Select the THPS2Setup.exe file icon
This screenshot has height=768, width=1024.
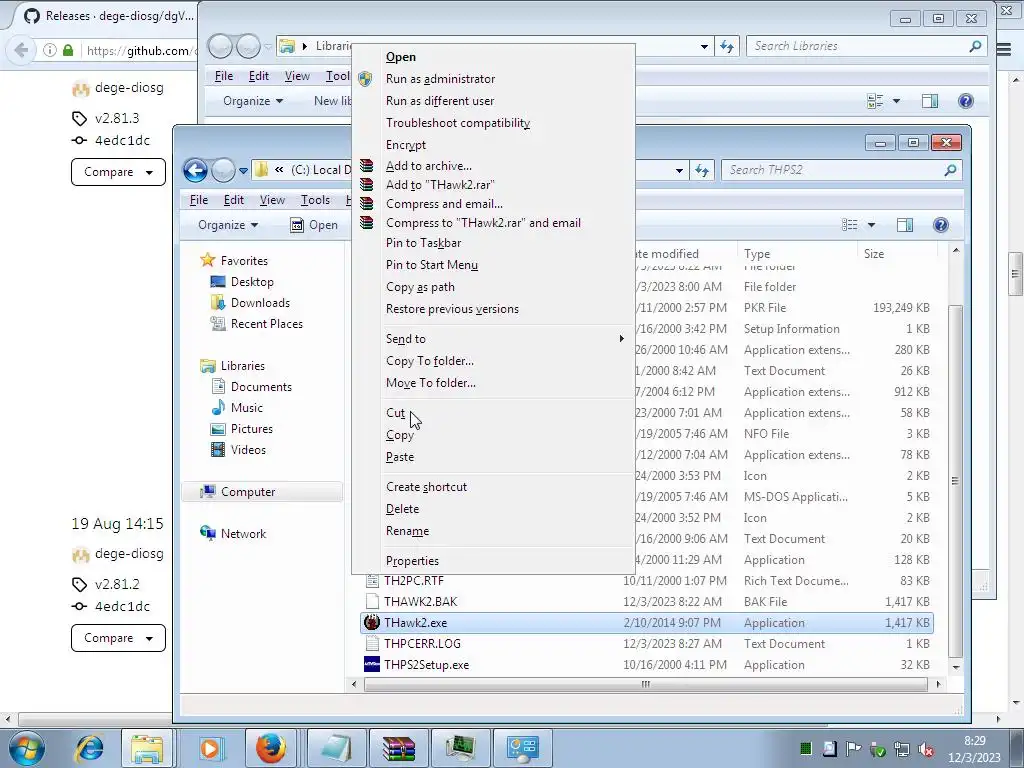[x=372, y=665]
